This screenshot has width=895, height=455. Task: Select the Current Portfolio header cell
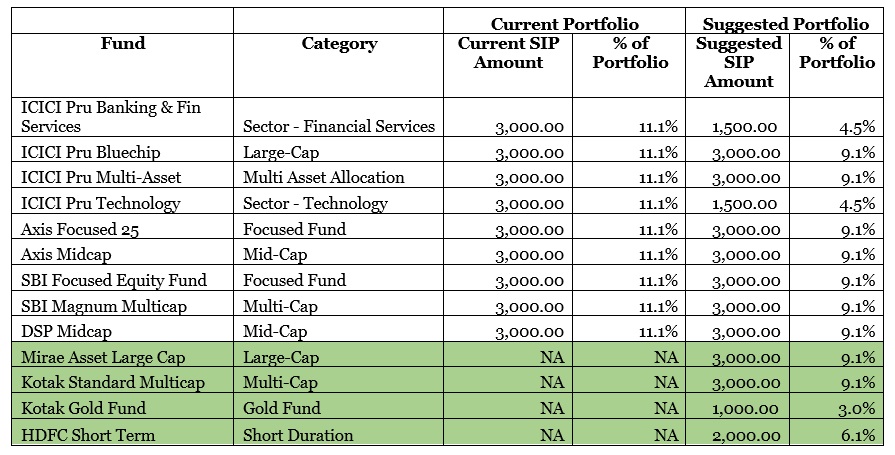564,23
